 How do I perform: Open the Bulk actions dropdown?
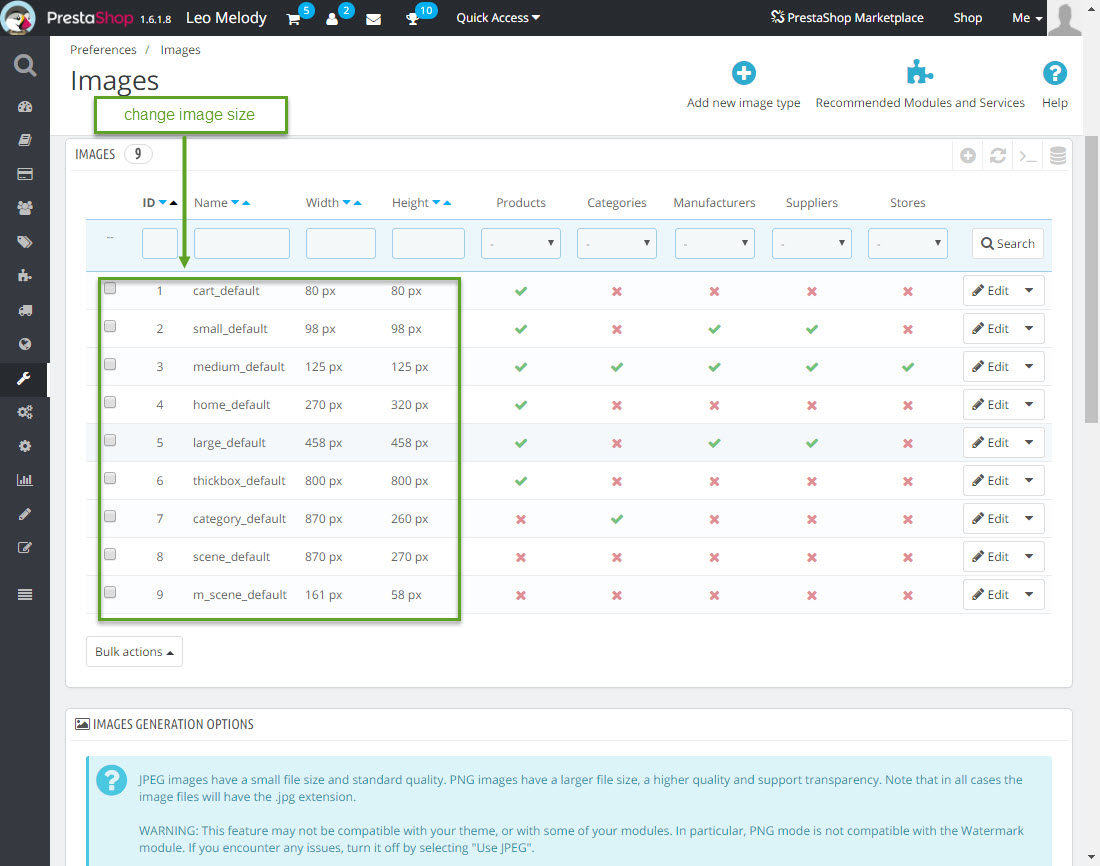pyautogui.click(x=134, y=652)
